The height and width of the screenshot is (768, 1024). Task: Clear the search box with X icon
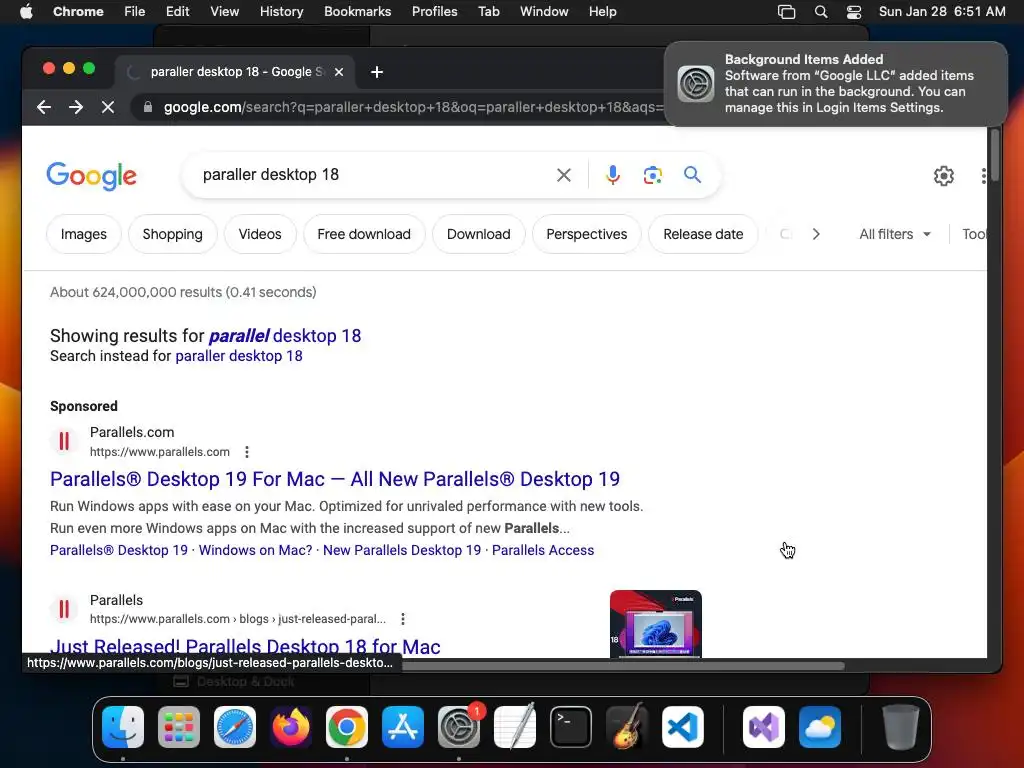564,175
